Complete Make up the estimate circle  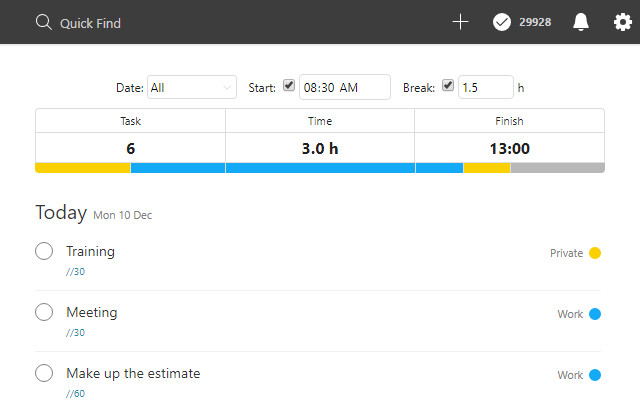pos(44,373)
